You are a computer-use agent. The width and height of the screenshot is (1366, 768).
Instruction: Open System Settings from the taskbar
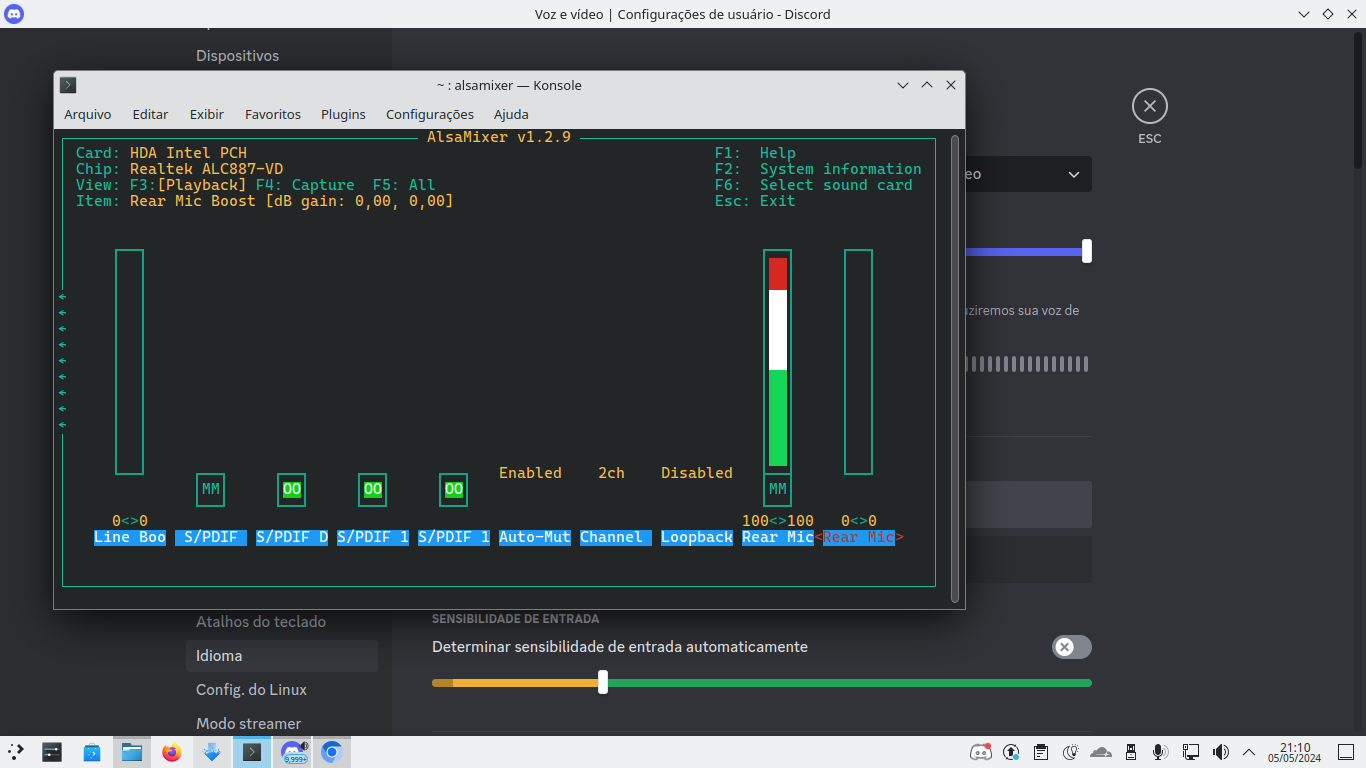[x=52, y=752]
